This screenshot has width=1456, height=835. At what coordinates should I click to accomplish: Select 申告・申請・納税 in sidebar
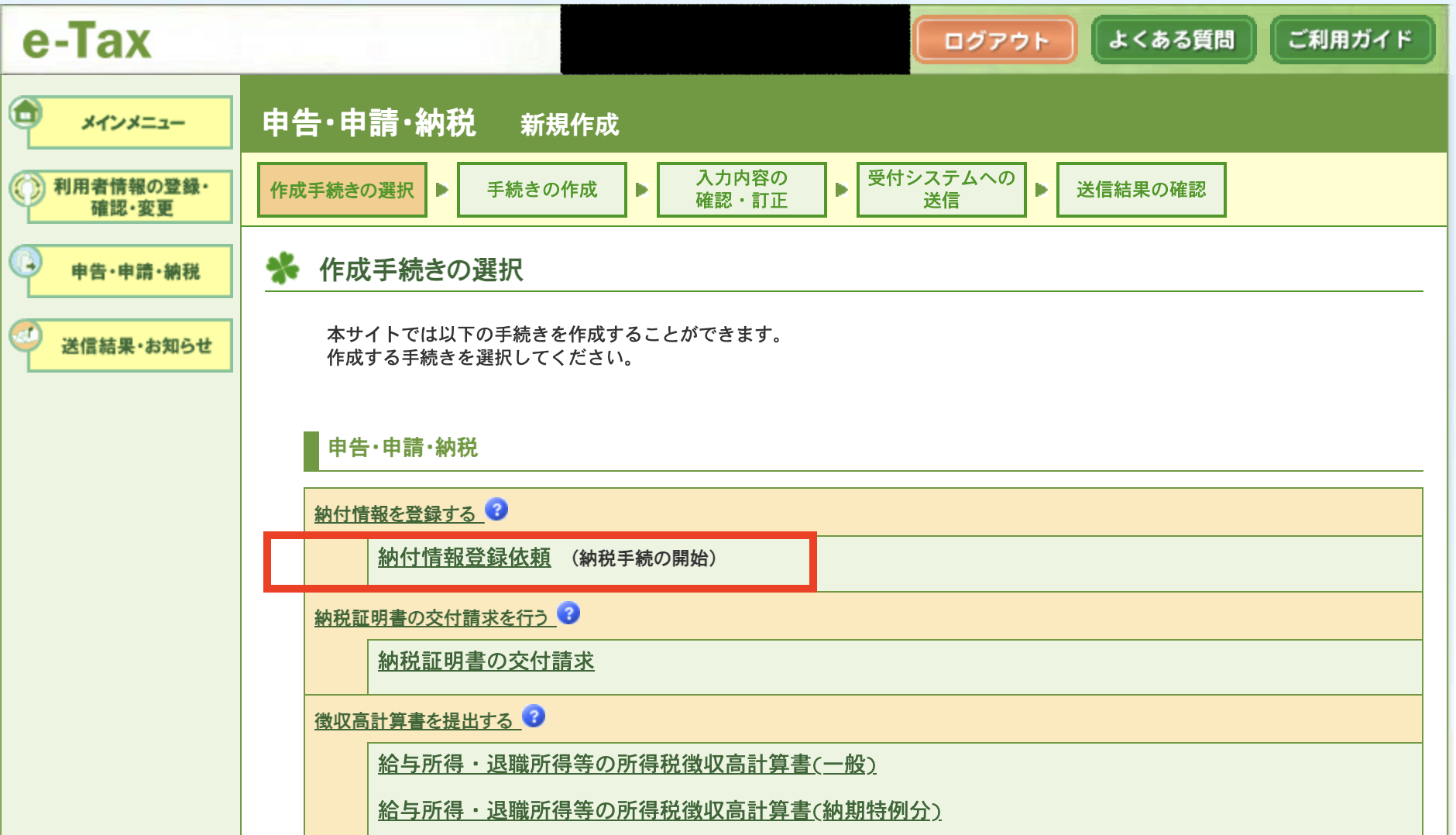pos(130,271)
